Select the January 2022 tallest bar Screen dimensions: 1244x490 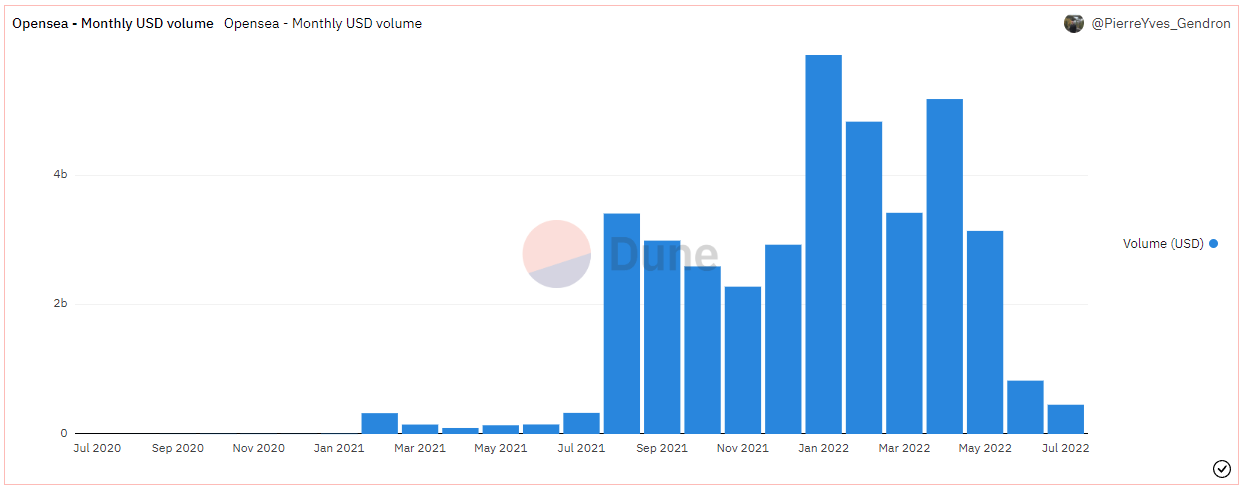[x=823, y=244]
